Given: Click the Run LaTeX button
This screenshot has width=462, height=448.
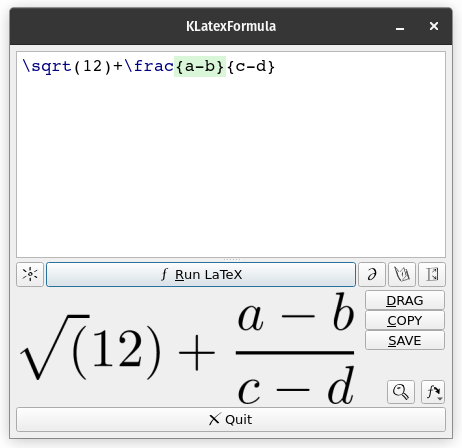Looking at the screenshot, I should pos(201,274).
